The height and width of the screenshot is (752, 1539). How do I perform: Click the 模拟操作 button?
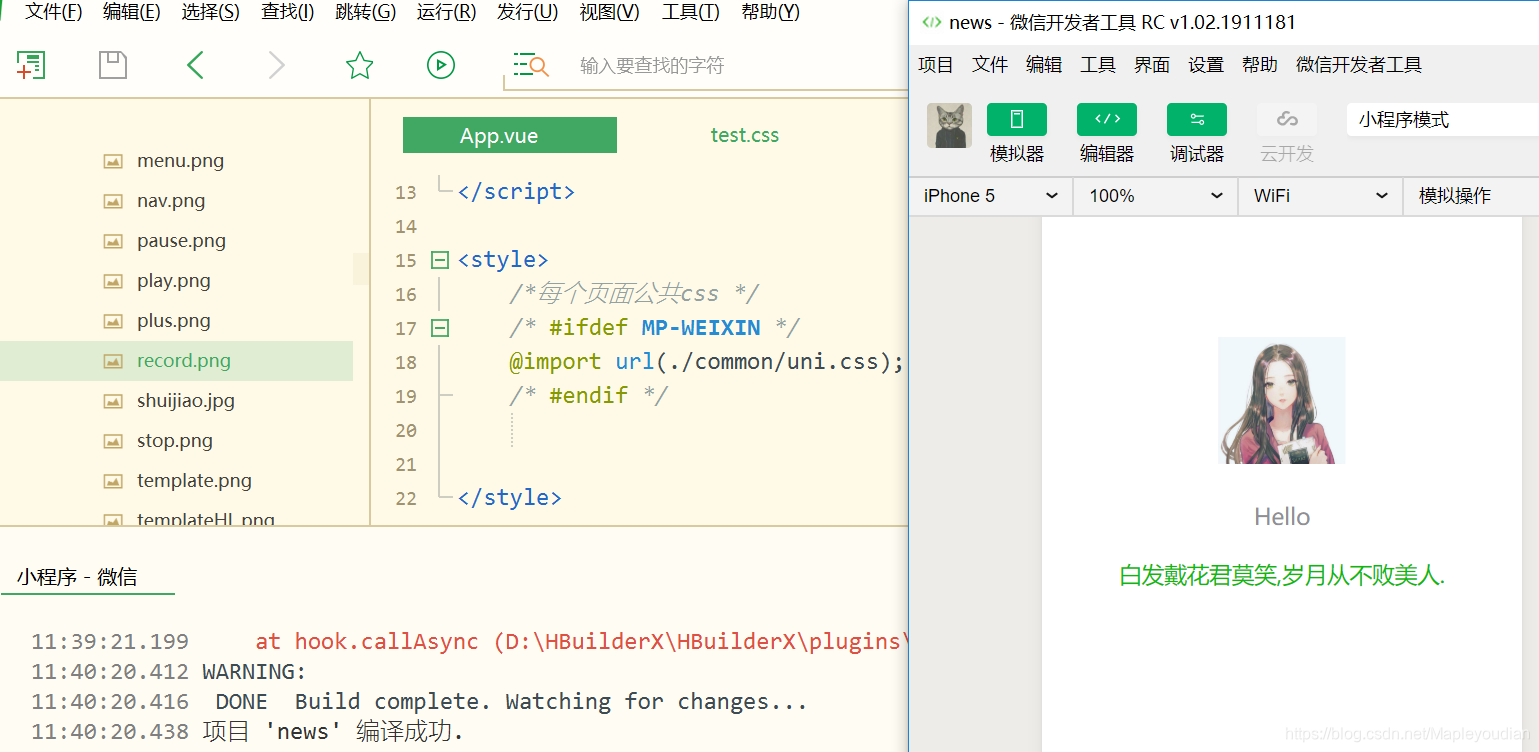coord(1466,195)
